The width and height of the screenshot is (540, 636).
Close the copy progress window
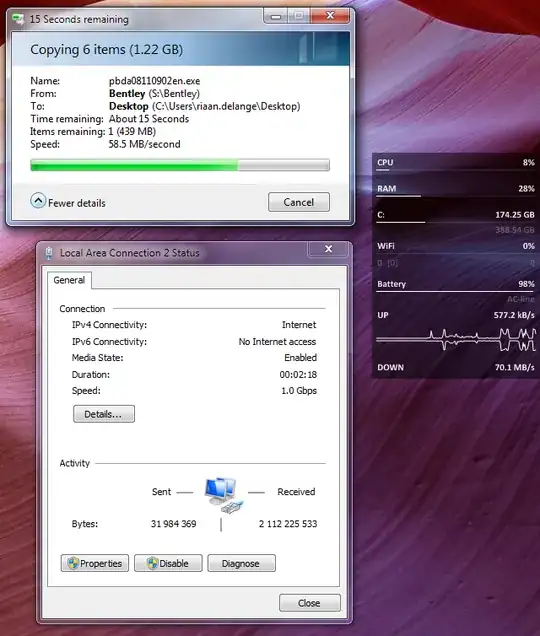point(330,16)
